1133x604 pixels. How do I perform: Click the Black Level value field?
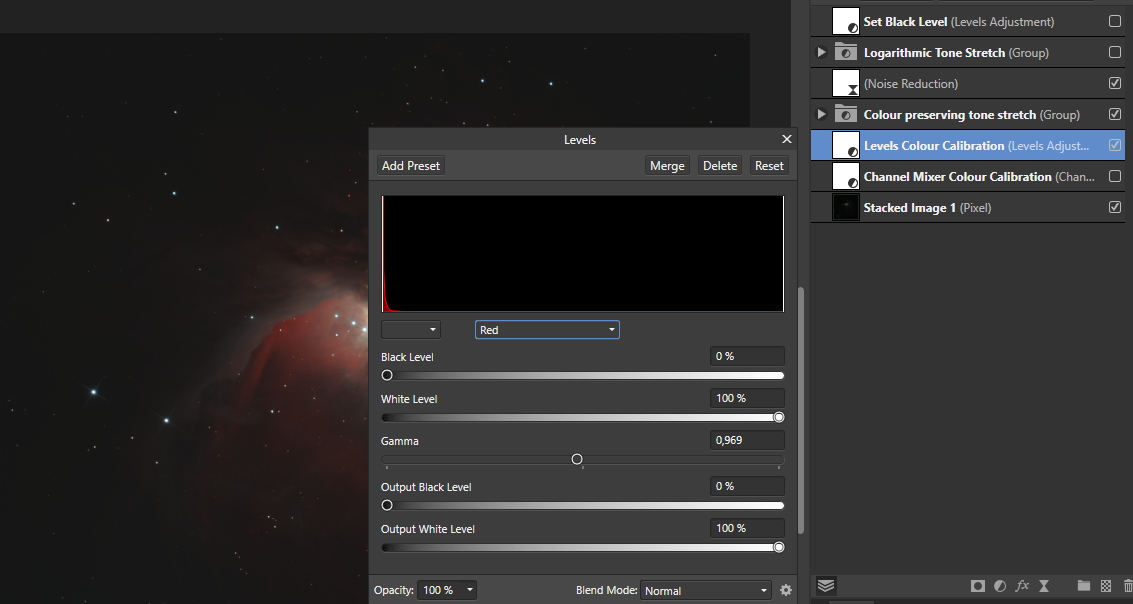tap(747, 356)
